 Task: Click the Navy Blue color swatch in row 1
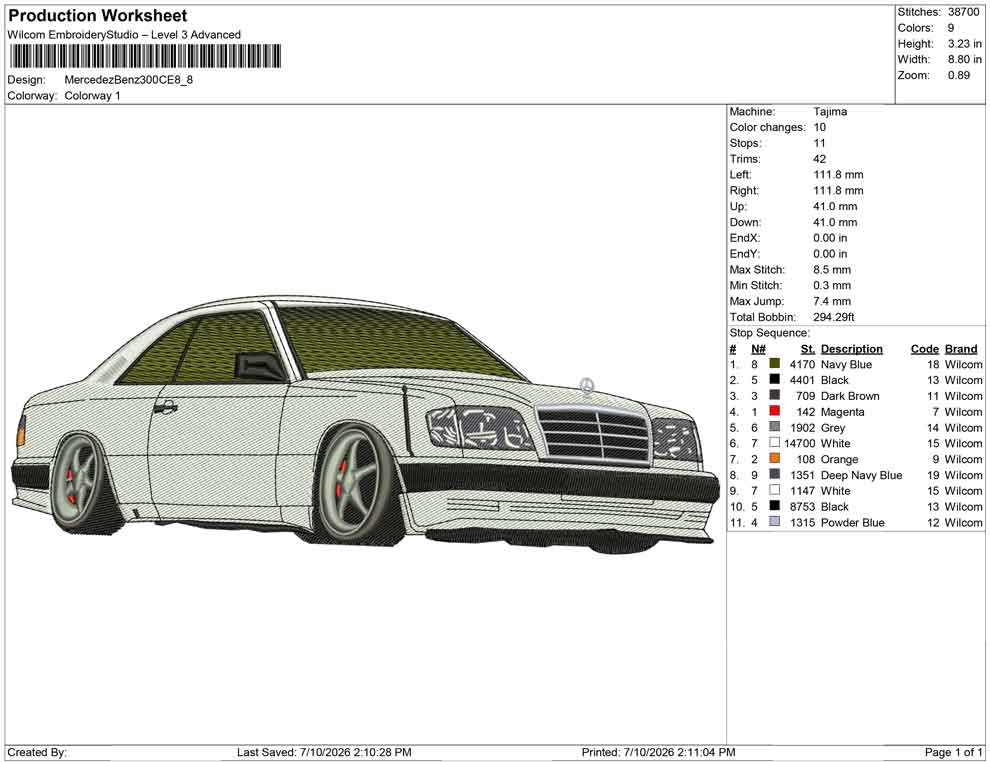(x=774, y=364)
